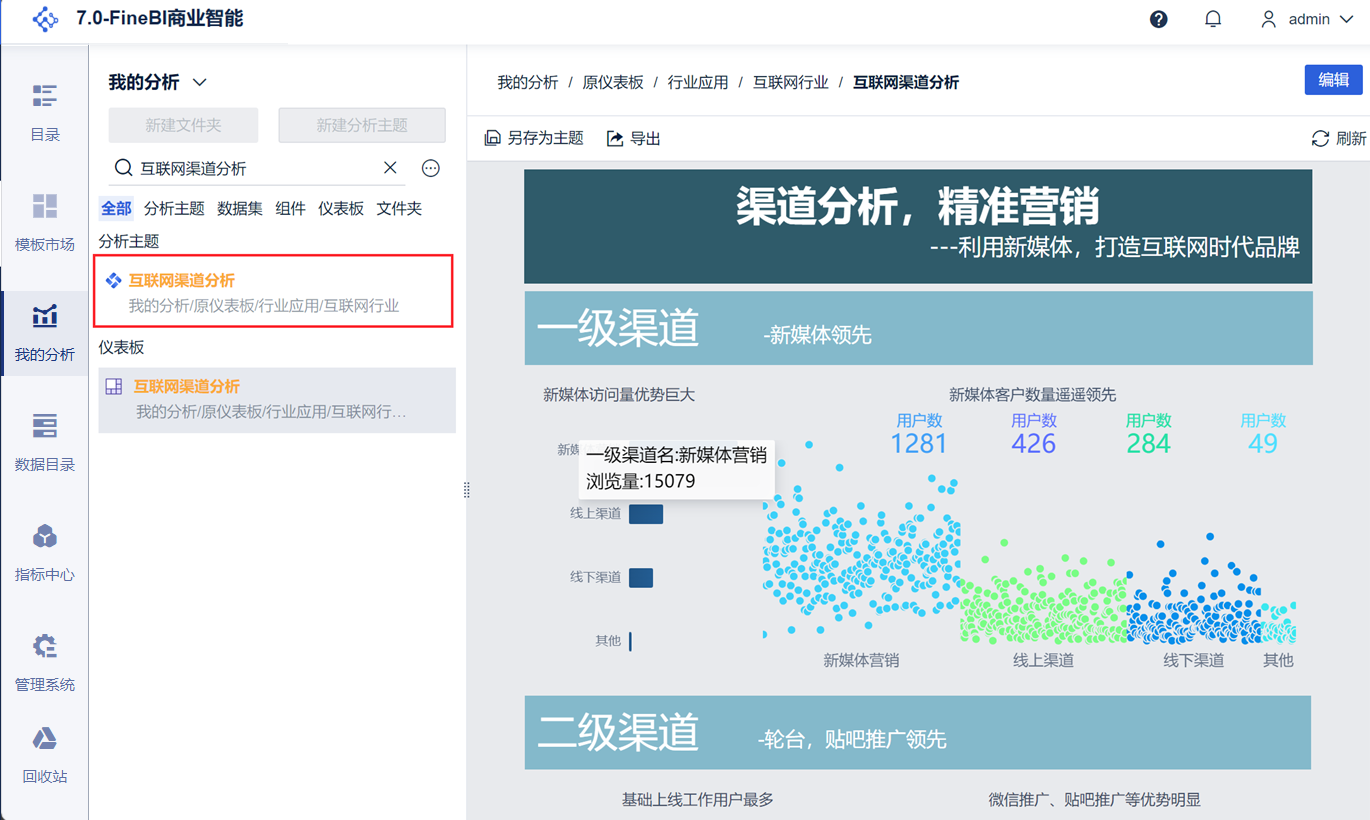Open 数据目录 in the left sidebar
The height and width of the screenshot is (820, 1370).
pos(45,442)
